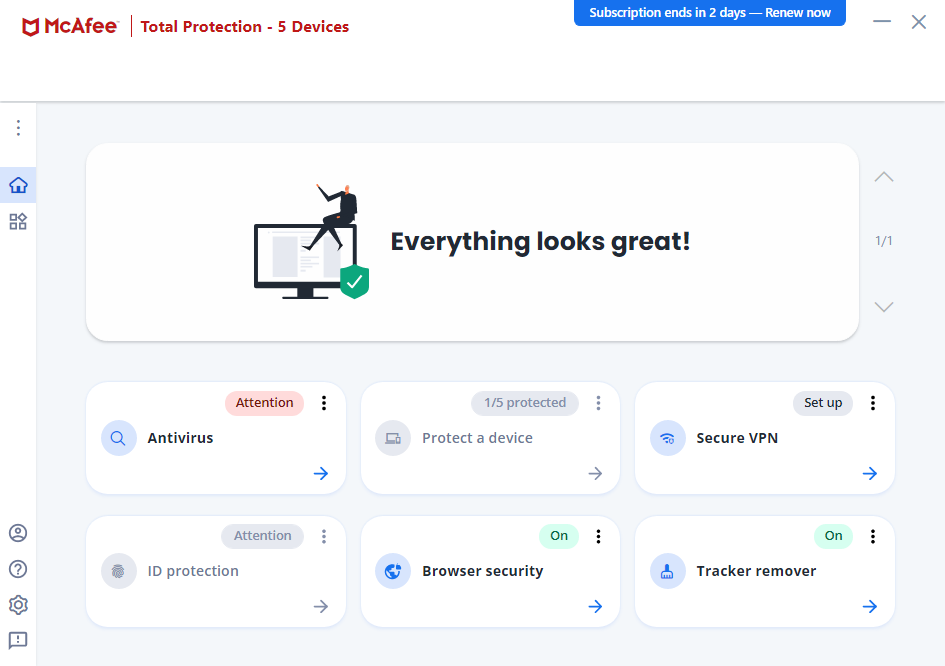Open Browser security card options menu
Screen dimensions: 945x666
pyautogui.click(x=598, y=536)
